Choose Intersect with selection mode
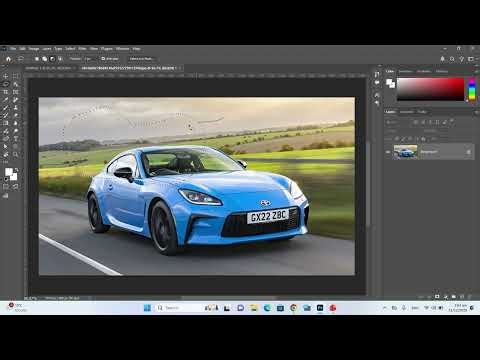This screenshot has width=480, height=360. [60, 59]
